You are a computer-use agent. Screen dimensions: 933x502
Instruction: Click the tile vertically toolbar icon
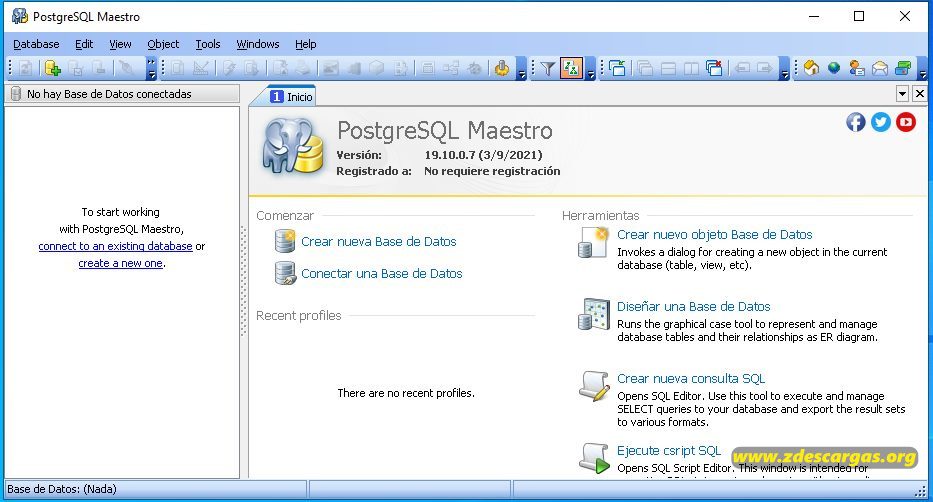pos(691,68)
